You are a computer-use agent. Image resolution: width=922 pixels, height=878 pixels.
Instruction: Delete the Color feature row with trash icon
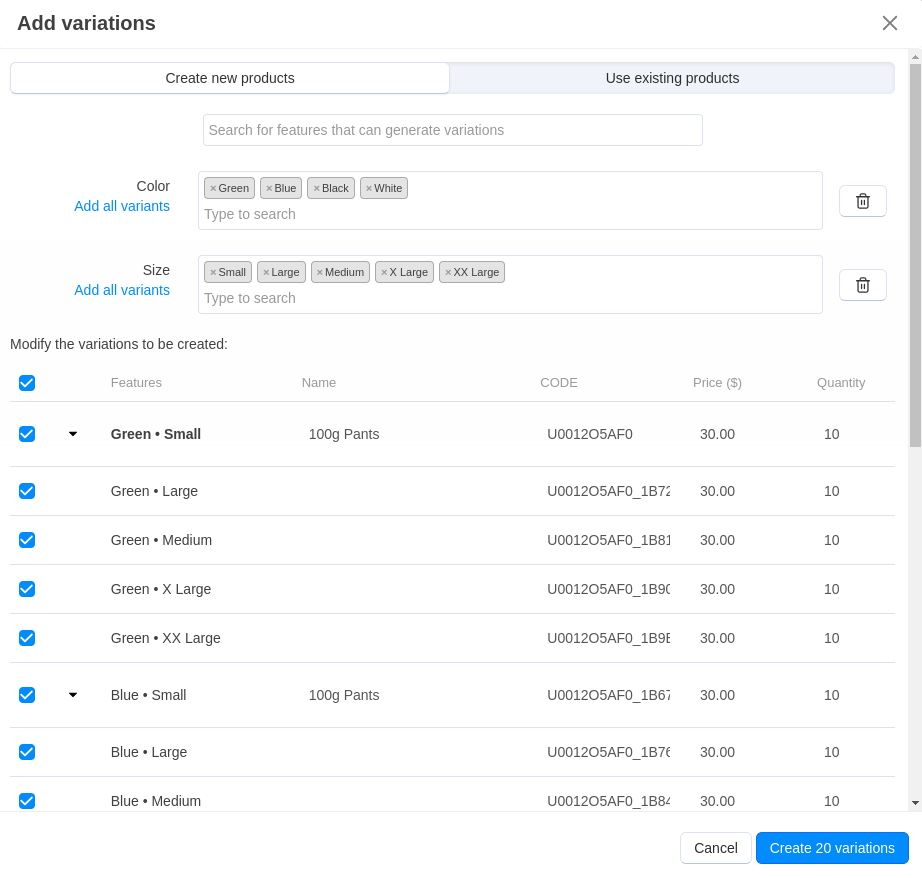click(x=862, y=201)
